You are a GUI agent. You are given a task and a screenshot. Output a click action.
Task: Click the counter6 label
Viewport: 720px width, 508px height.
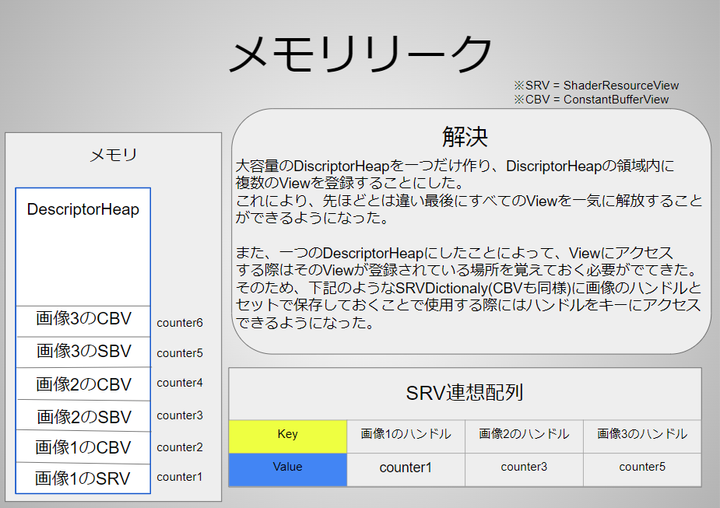point(180,323)
